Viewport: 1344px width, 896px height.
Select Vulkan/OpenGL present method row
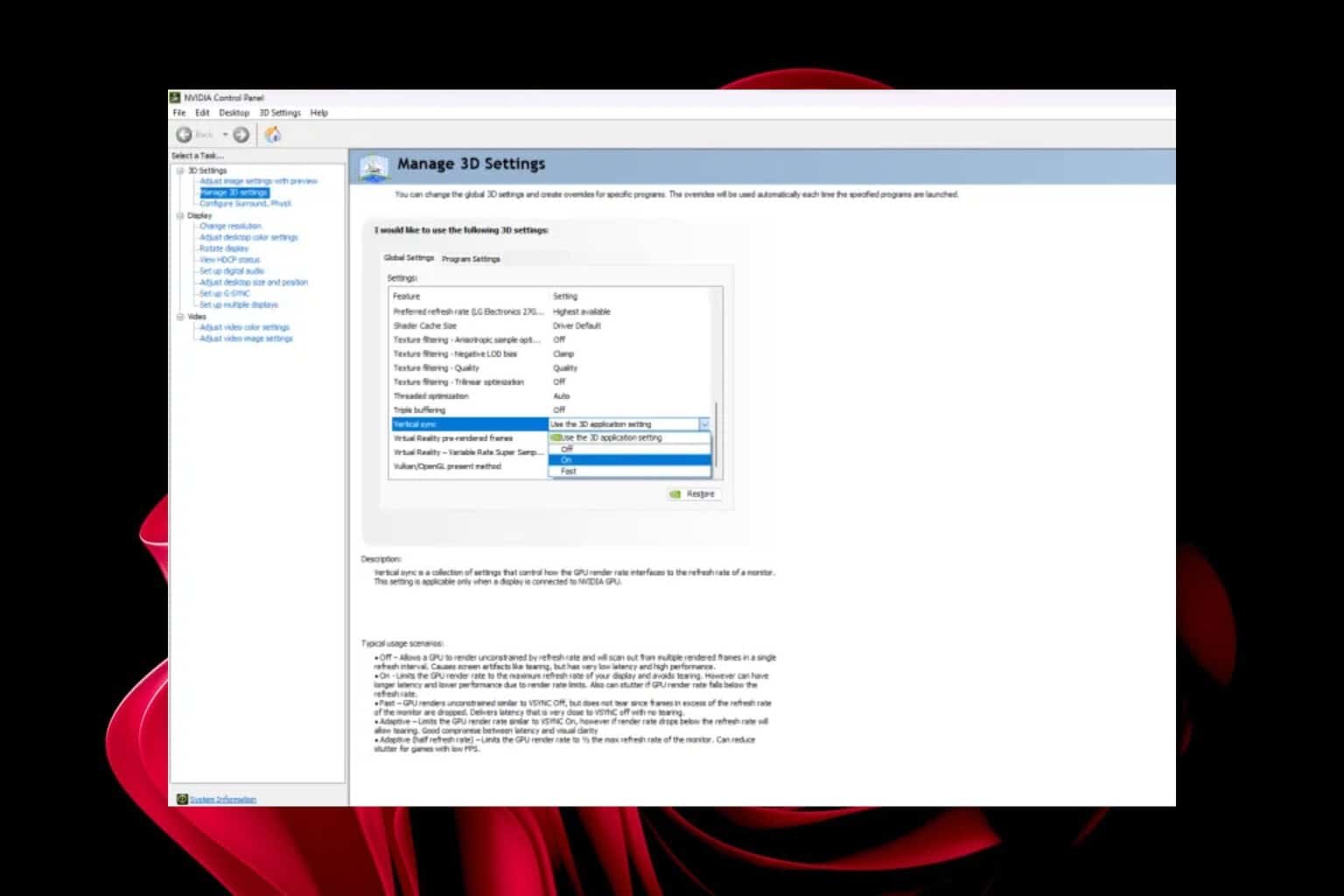(470, 466)
